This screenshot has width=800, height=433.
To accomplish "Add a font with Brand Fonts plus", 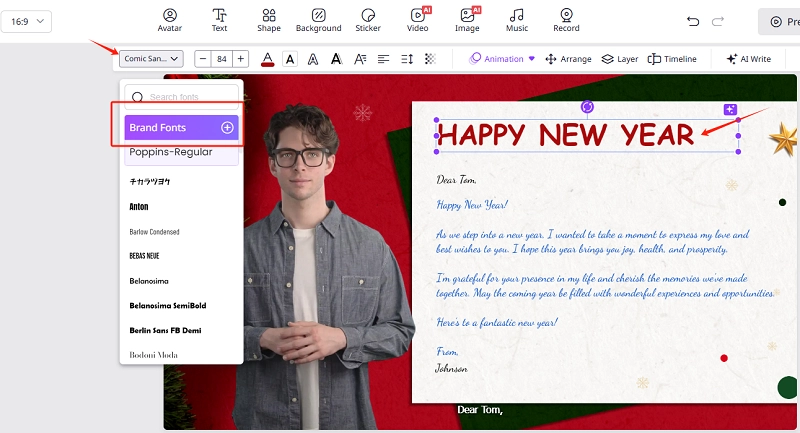I will 227,128.
